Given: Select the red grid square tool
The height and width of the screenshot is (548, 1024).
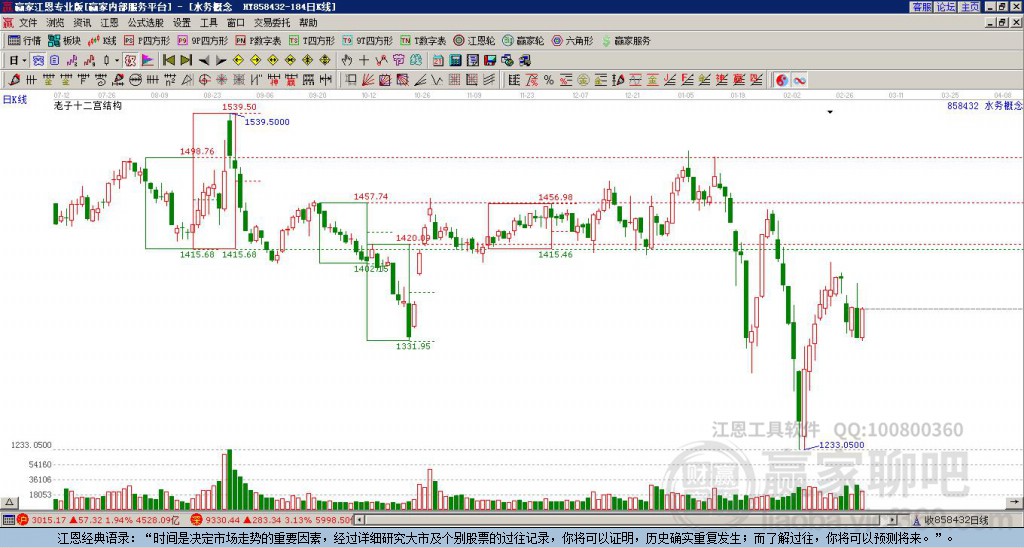Looking at the screenshot, I should pyautogui.click(x=455, y=80).
